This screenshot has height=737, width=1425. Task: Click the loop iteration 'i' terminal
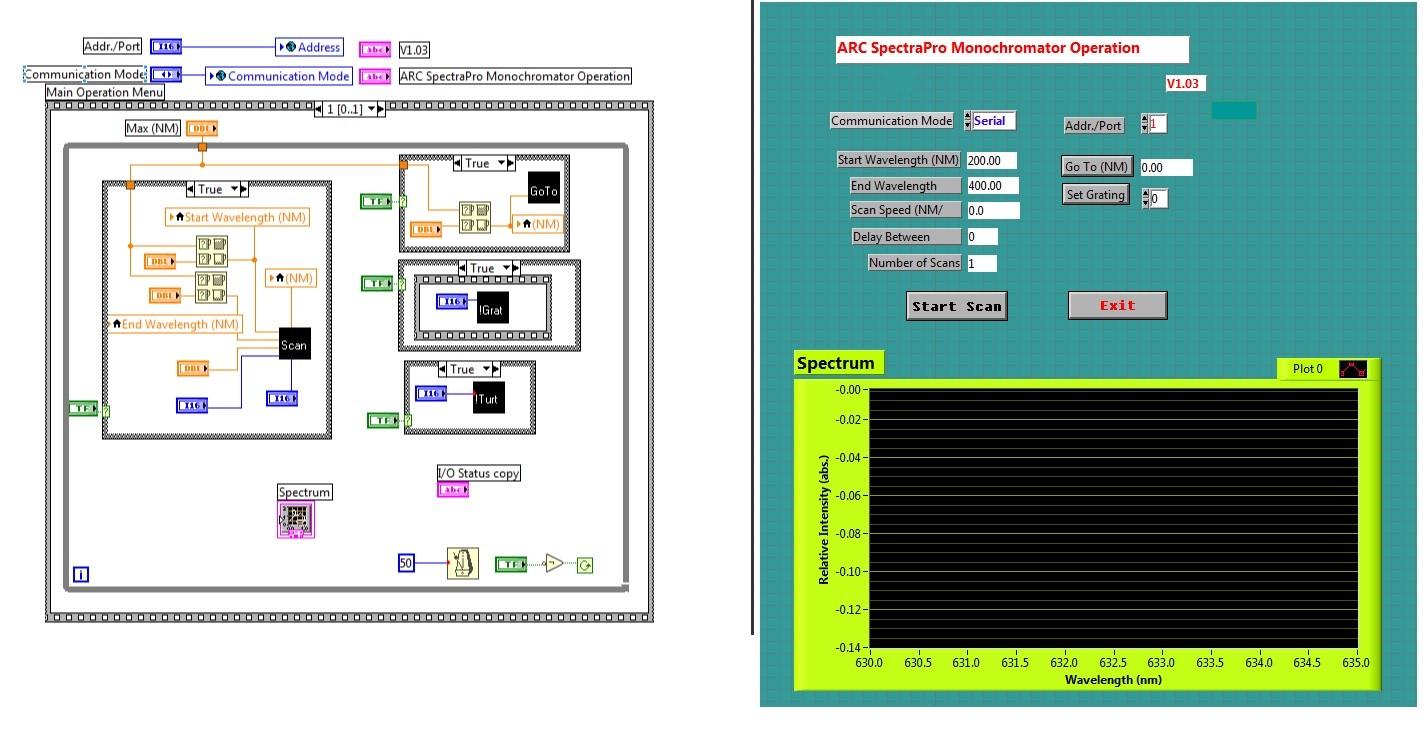81,574
